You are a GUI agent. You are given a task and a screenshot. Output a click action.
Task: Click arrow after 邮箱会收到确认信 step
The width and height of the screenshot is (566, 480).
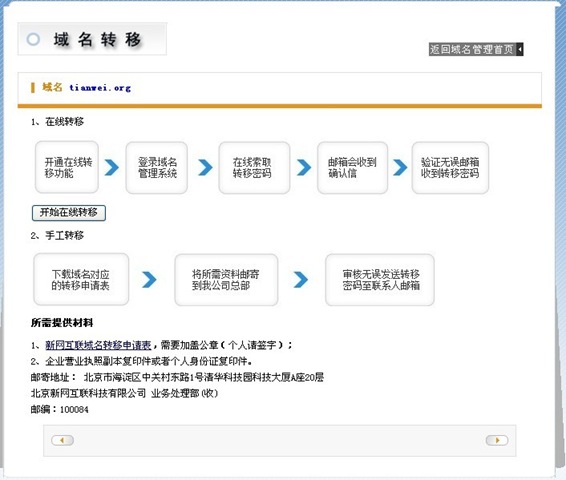(x=400, y=167)
